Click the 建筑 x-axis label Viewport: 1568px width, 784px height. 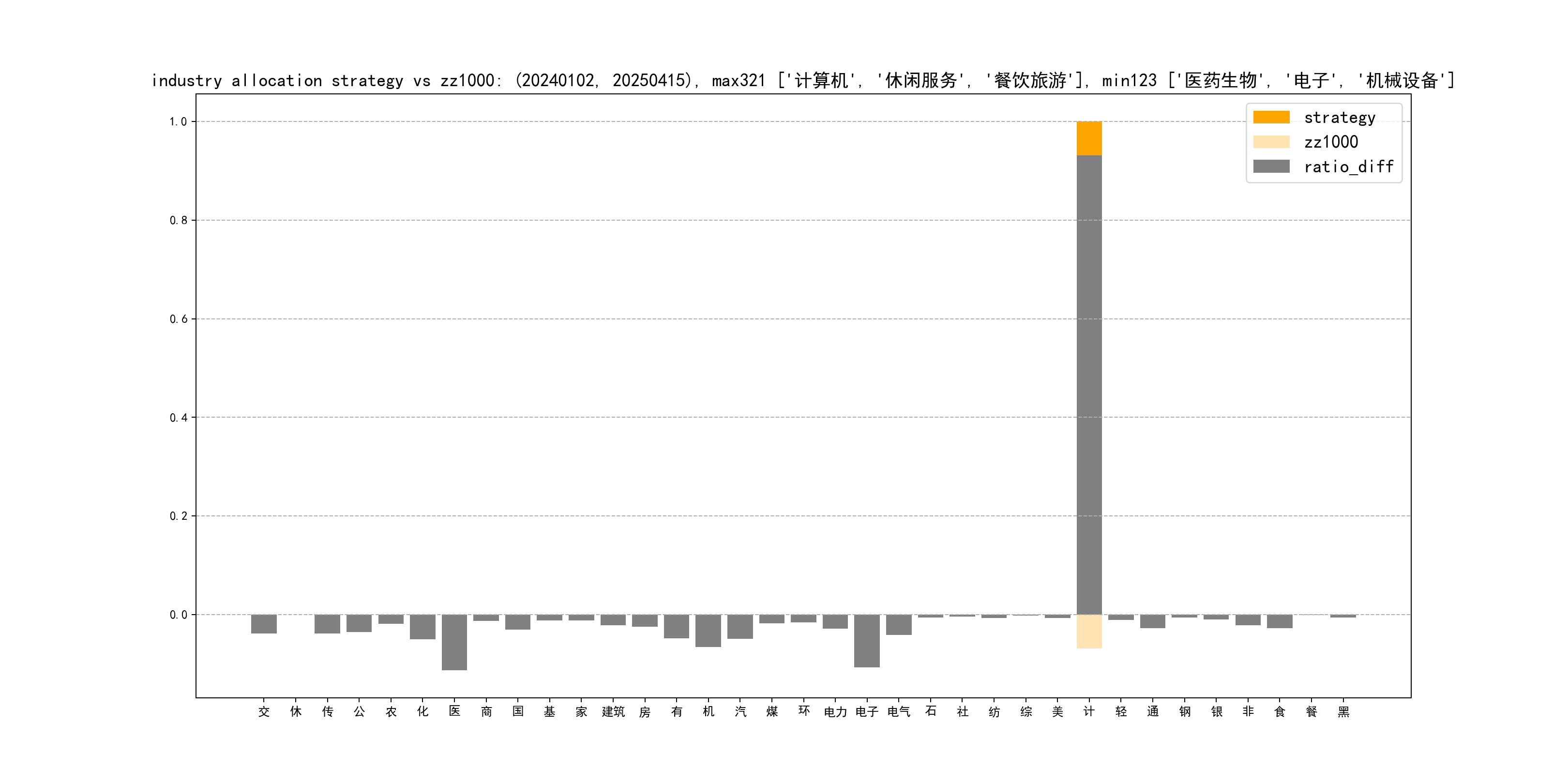[x=613, y=711]
